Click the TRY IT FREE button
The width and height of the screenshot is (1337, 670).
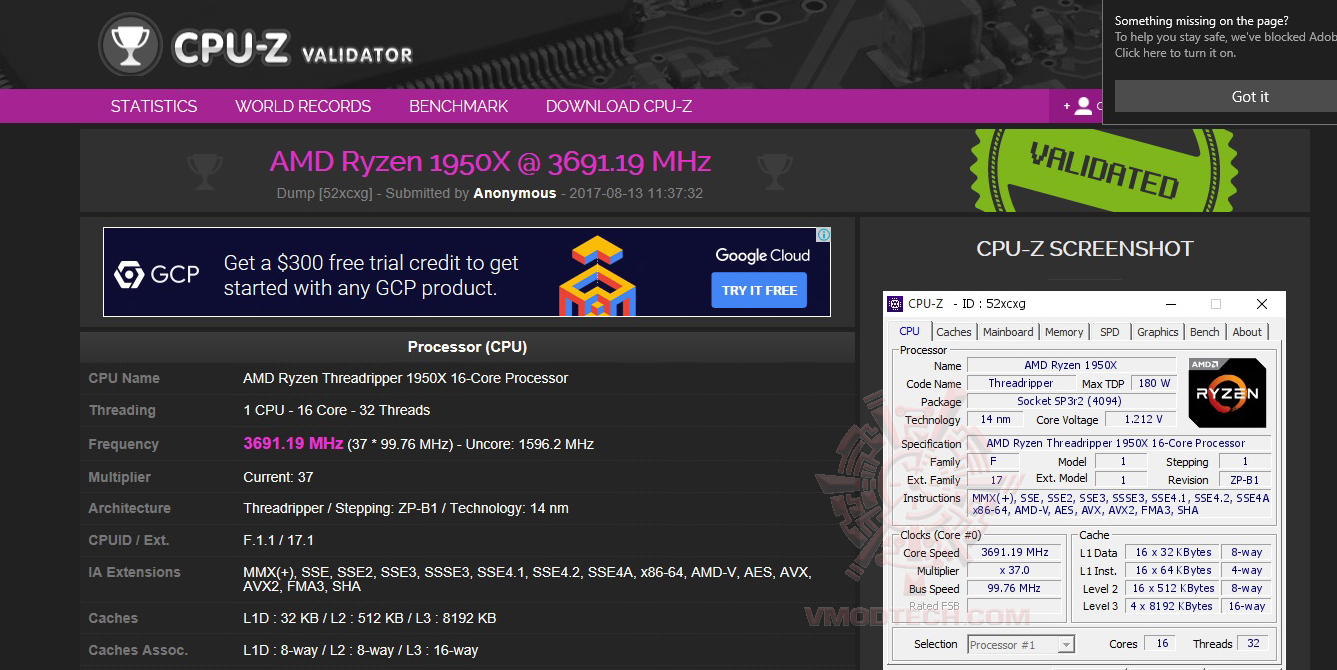(759, 290)
